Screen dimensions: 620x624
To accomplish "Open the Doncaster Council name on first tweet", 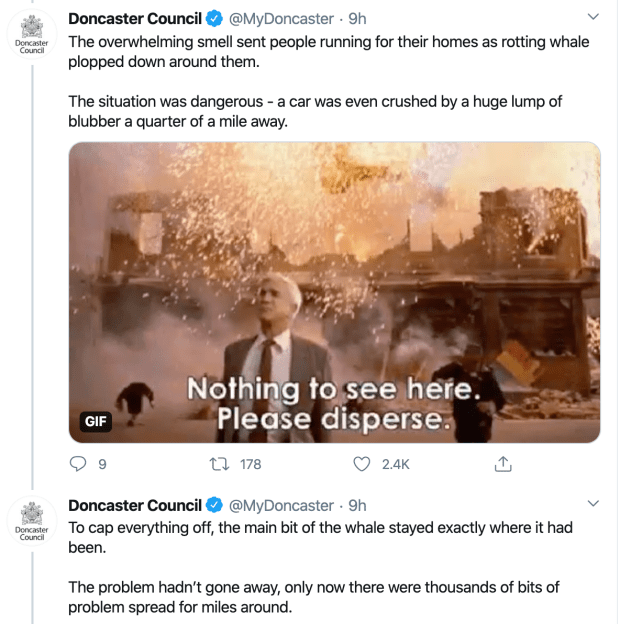I will pos(134,19).
